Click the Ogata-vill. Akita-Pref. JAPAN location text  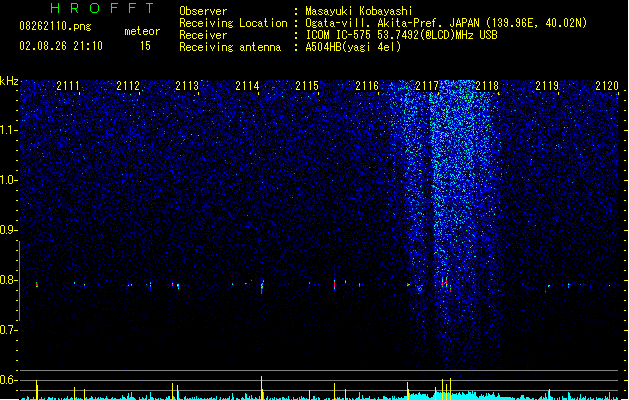click(446, 23)
